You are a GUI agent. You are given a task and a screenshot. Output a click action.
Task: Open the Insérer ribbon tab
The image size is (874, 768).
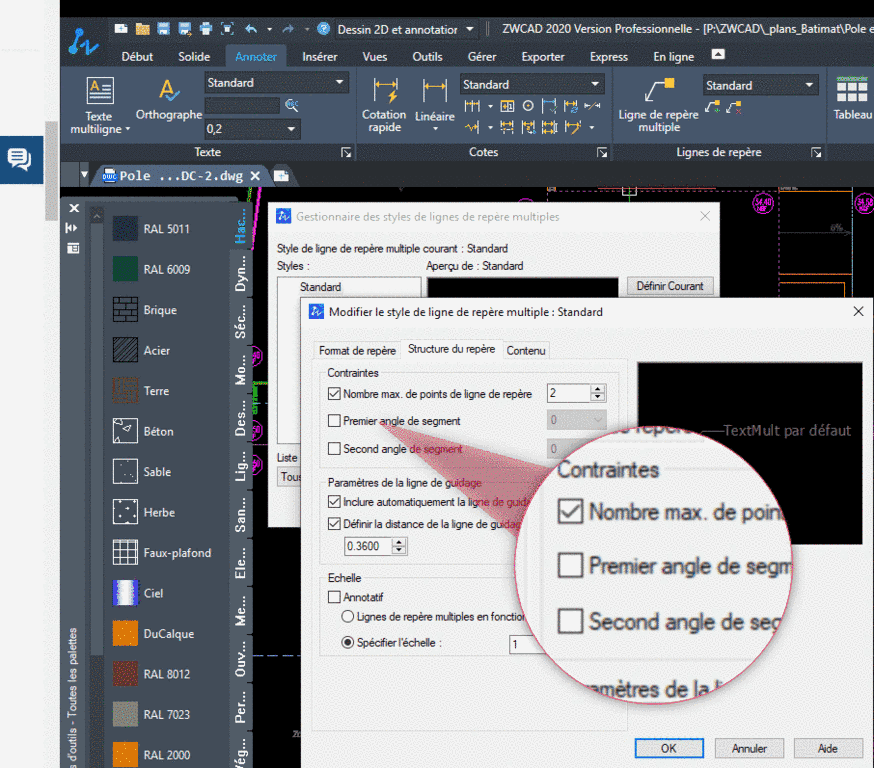[x=319, y=56]
